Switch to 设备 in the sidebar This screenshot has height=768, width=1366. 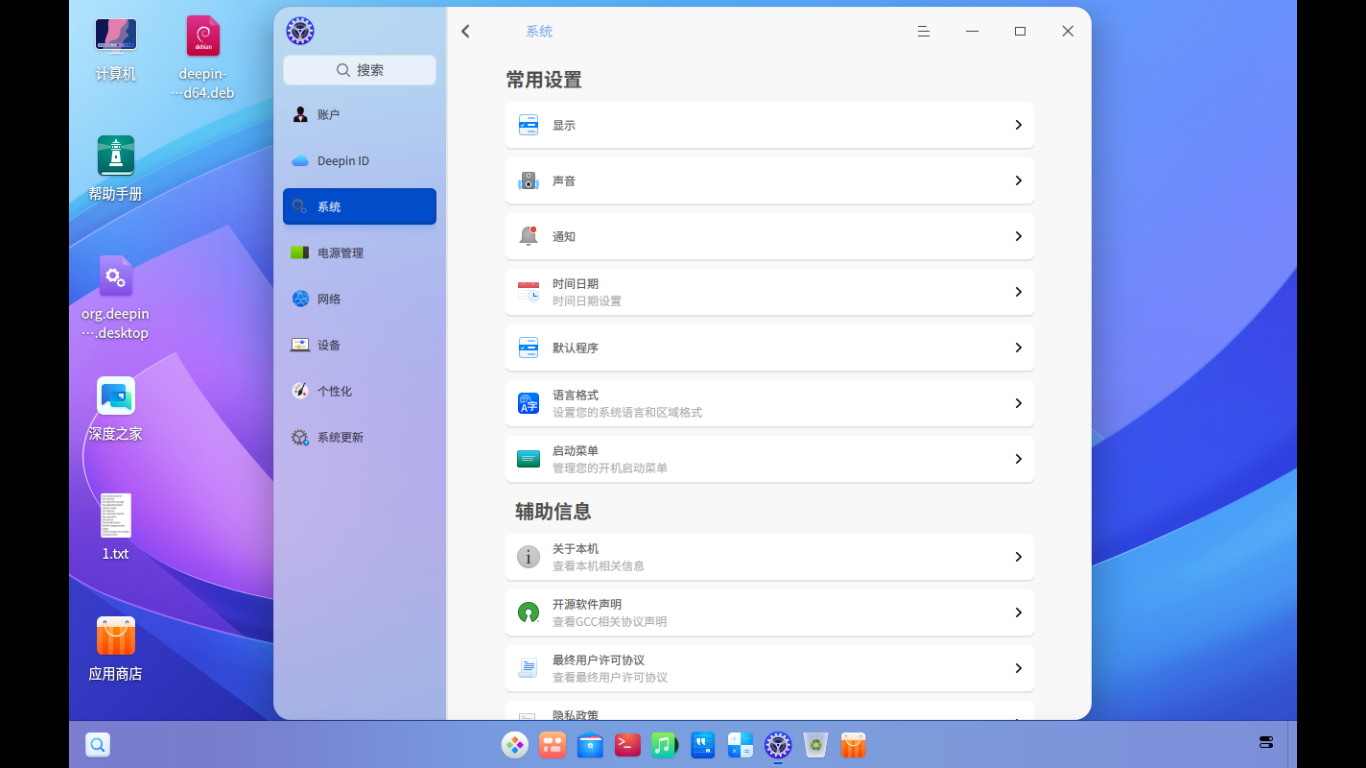[x=360, y=345]
